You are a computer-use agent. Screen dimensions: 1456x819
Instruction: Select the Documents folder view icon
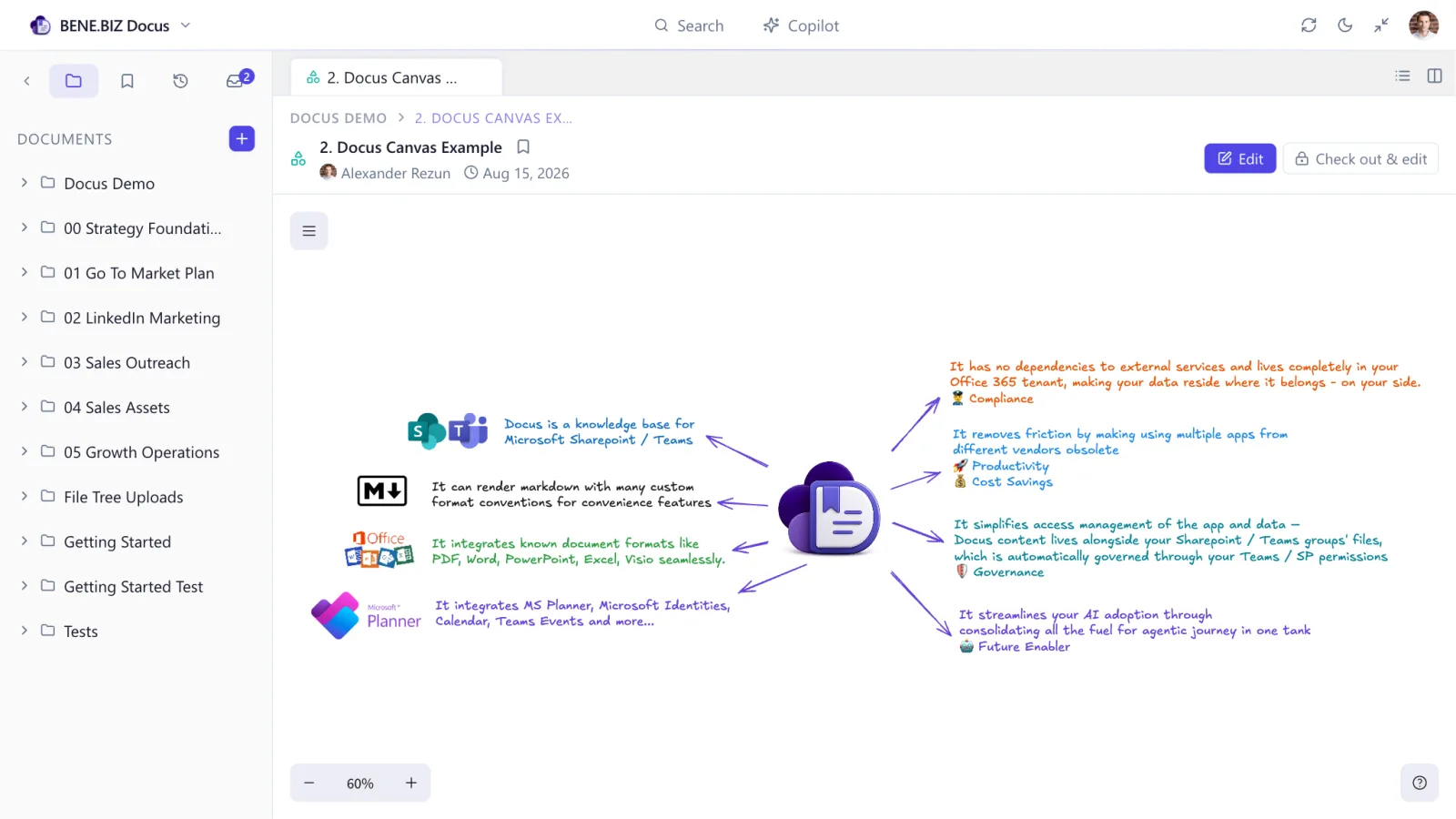point(74,81)
